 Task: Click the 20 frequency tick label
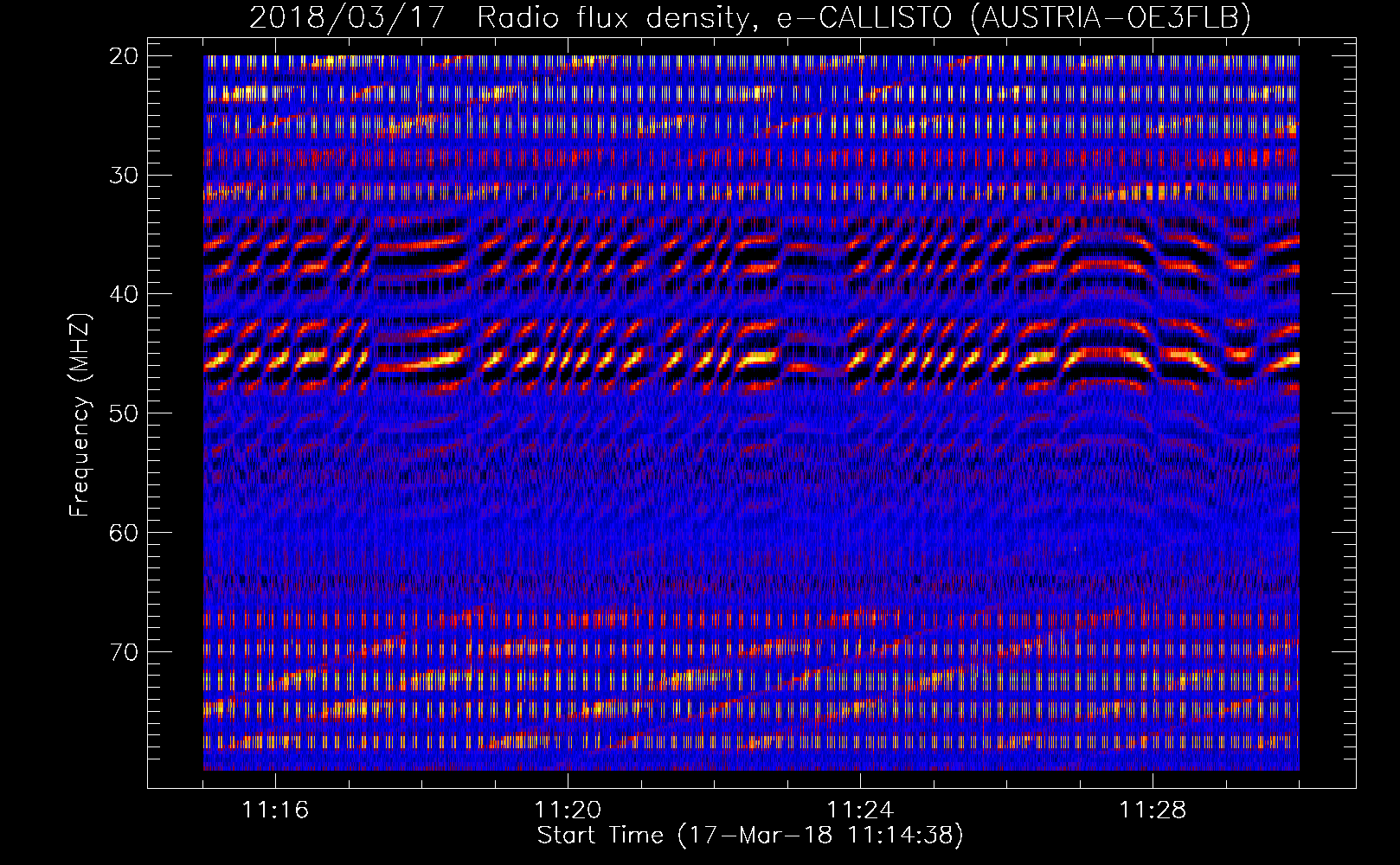(x=124, y=56)
